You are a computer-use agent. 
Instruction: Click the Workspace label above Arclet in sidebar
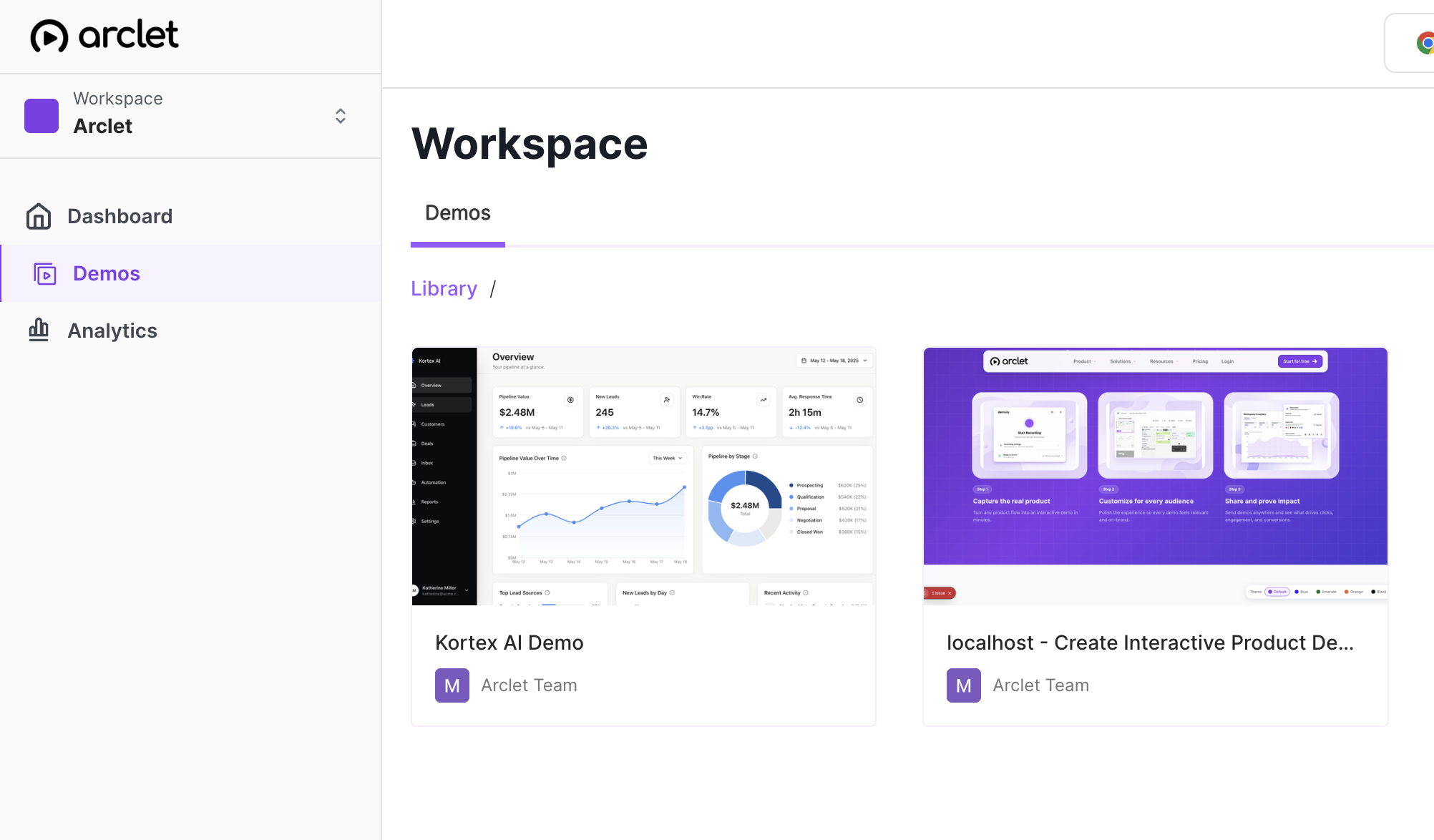tap(118, 98)
